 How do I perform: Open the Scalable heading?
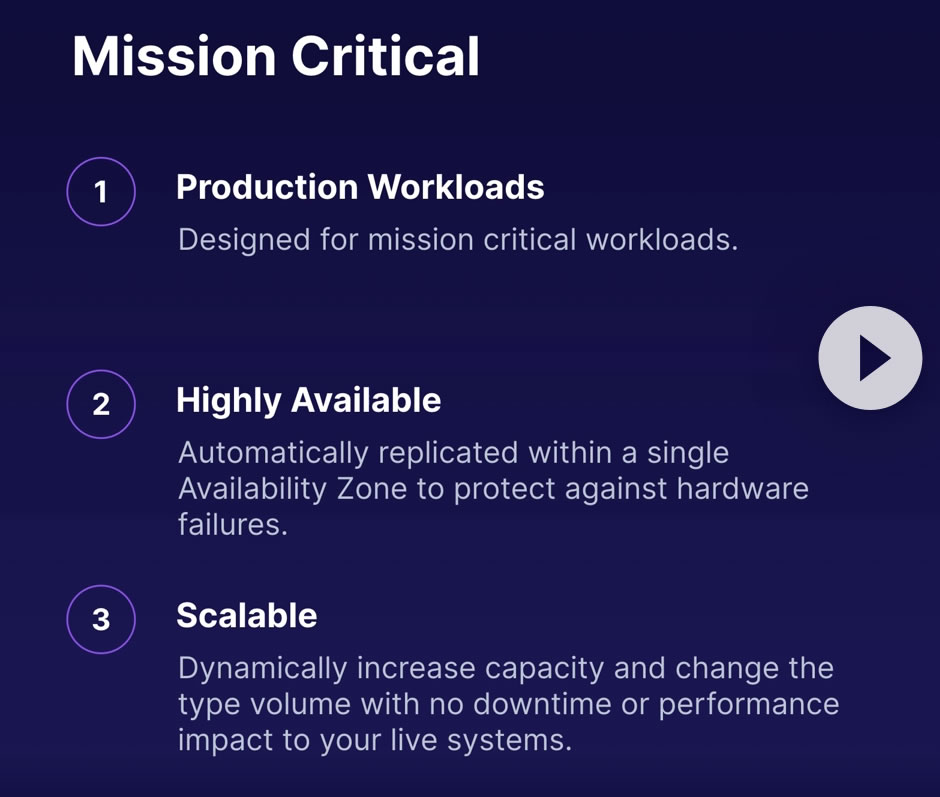tap(246, 615)
